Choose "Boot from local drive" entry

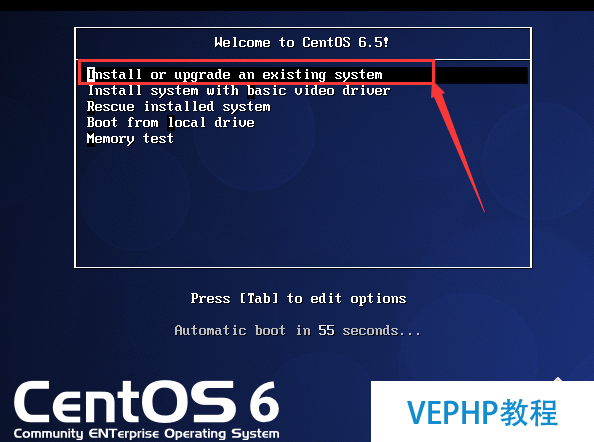tap(170, 122)
